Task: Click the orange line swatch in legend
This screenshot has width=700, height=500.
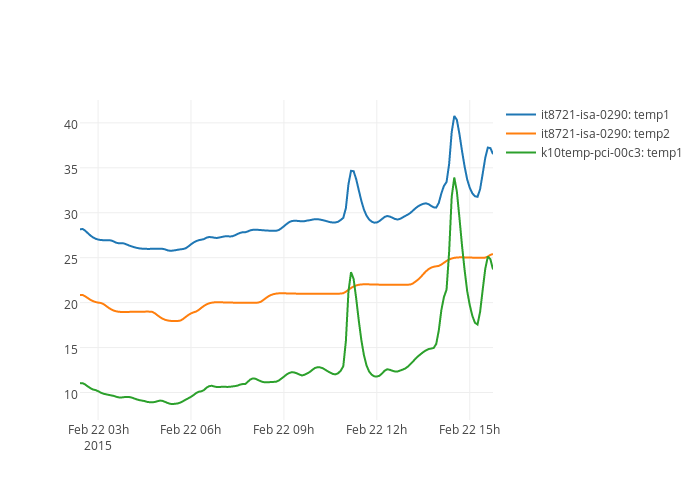Action: (x=521, y=134)
